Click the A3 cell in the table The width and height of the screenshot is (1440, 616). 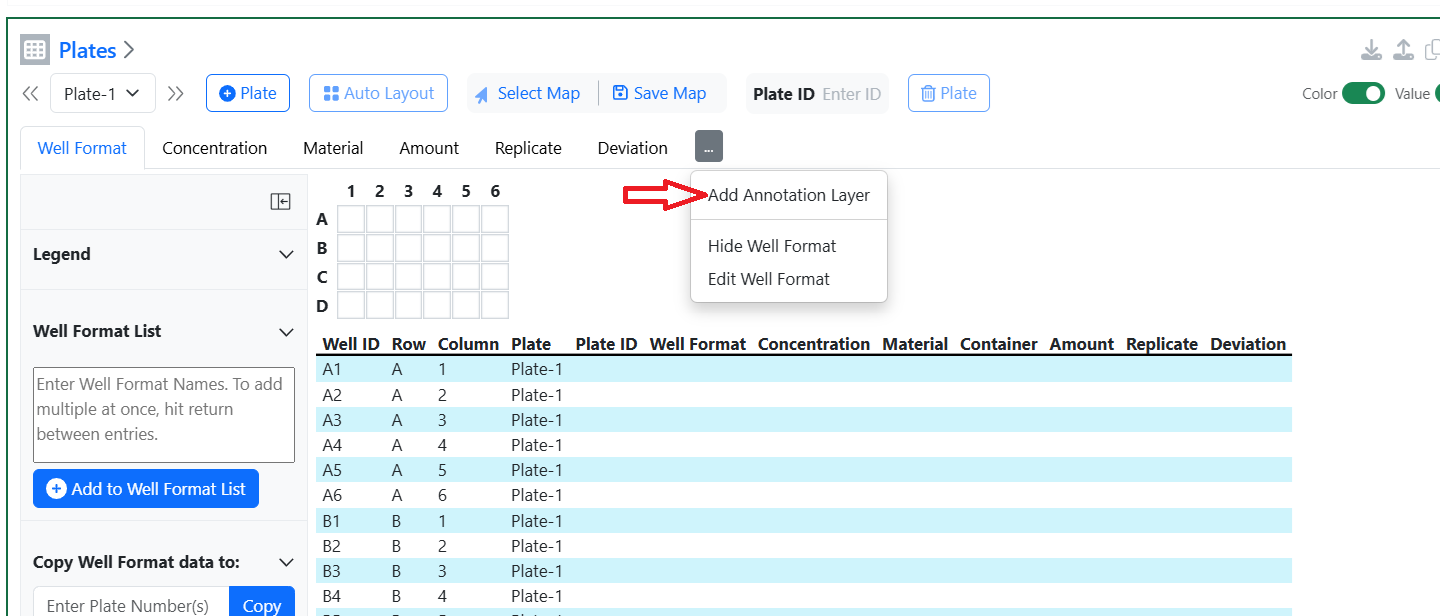click(332, 420)
